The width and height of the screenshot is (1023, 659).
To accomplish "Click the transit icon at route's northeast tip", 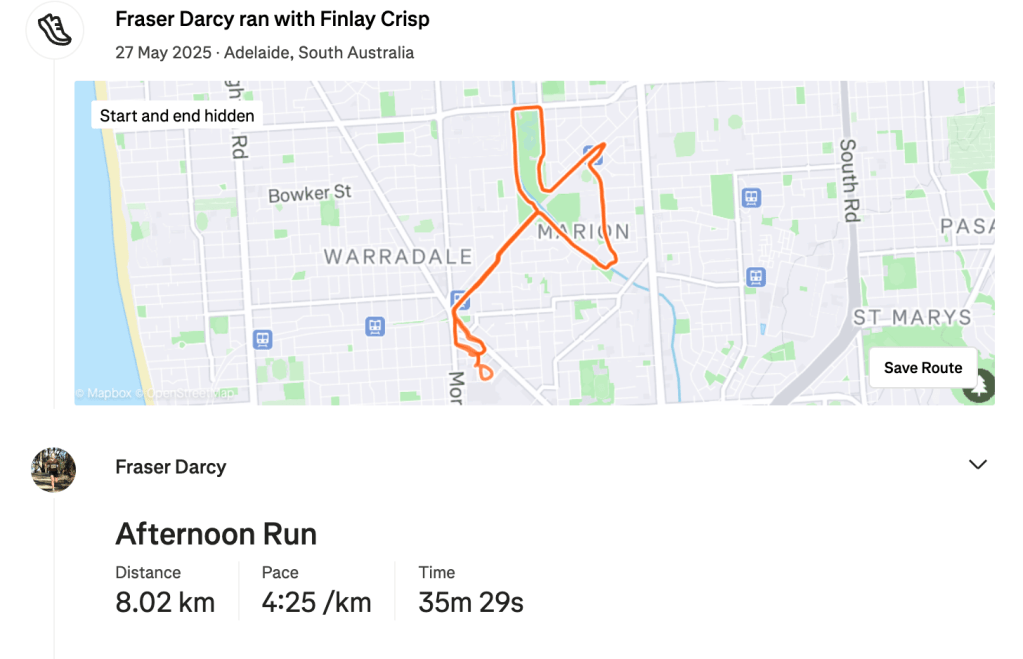I will [592, 154].
